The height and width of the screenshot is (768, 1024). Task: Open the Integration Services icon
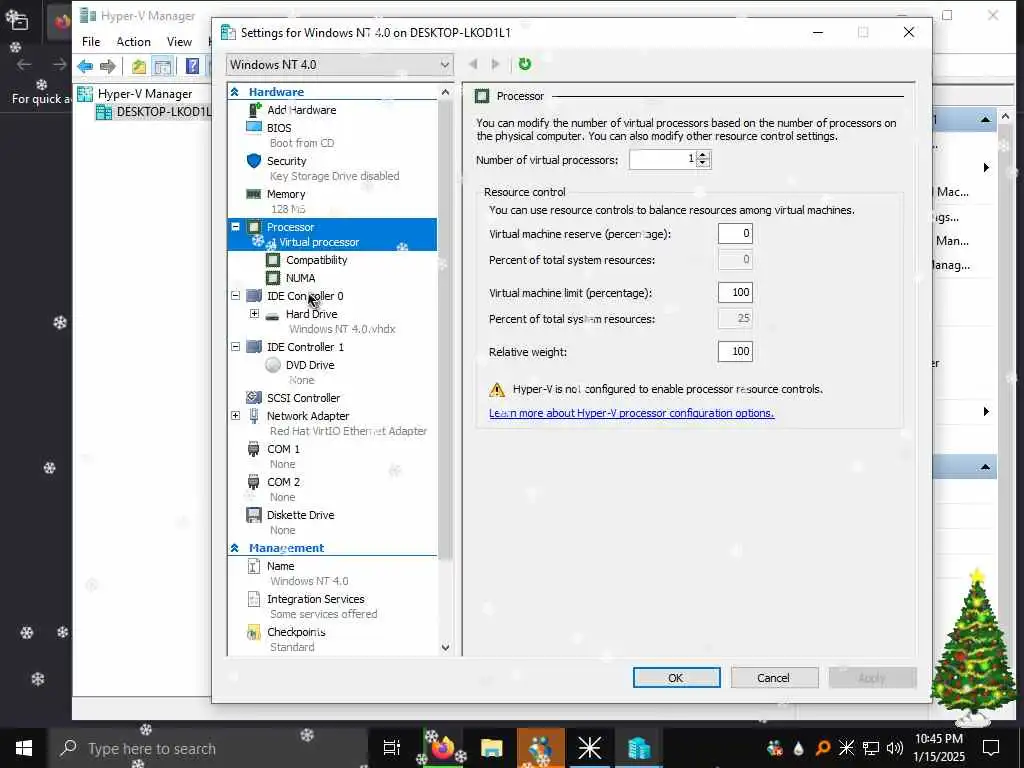coord(254,599)
